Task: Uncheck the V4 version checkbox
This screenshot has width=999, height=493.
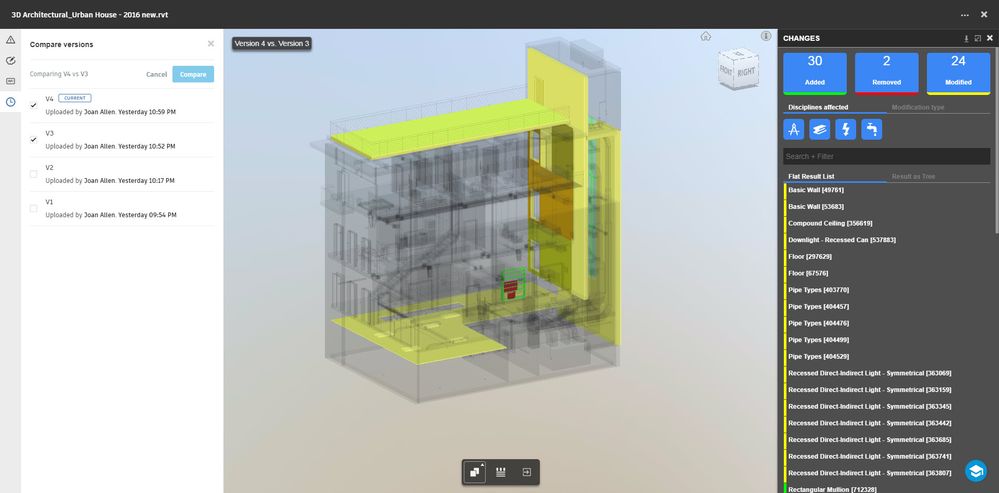Action: (34, 105)
